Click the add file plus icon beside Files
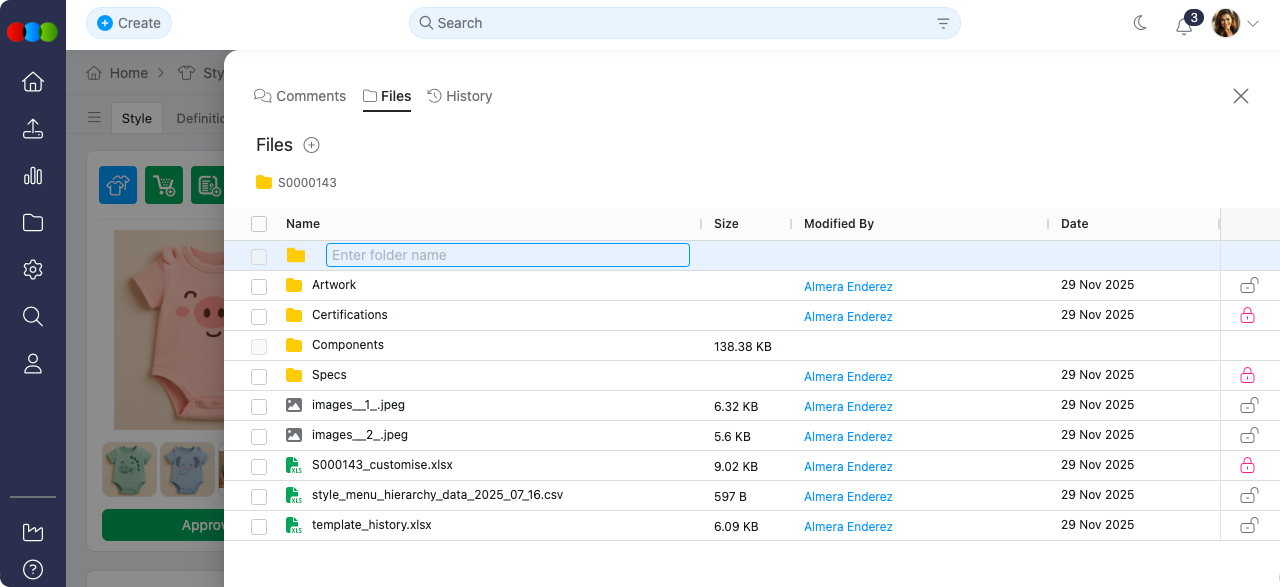 (x=311, y=145)
